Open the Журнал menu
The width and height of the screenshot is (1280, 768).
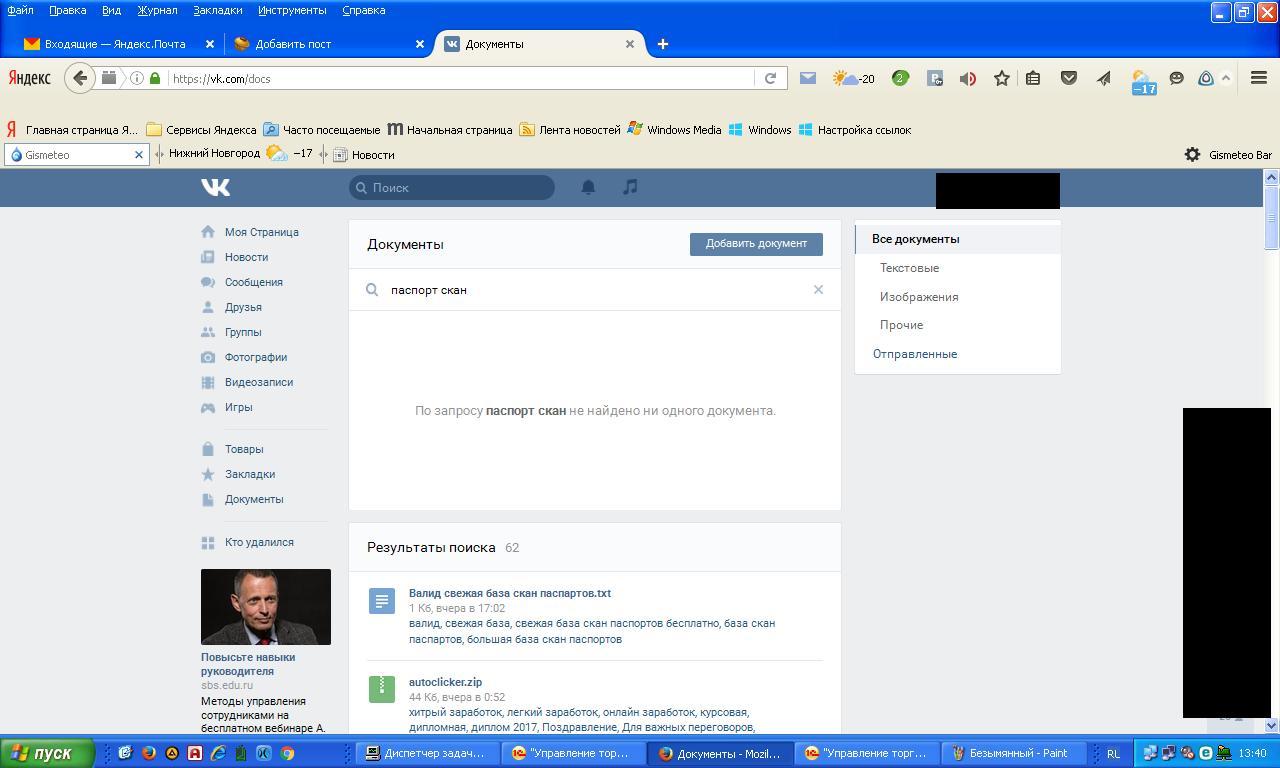click(x=157, y=10)
